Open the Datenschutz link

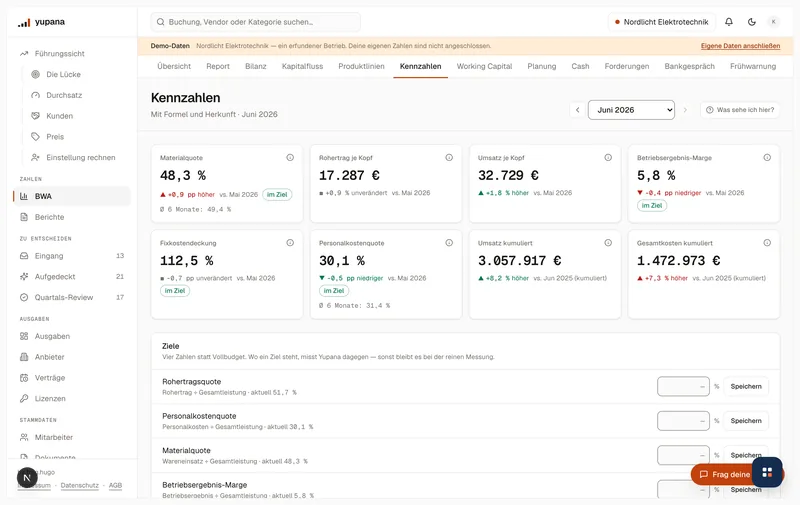coord(80,486)
